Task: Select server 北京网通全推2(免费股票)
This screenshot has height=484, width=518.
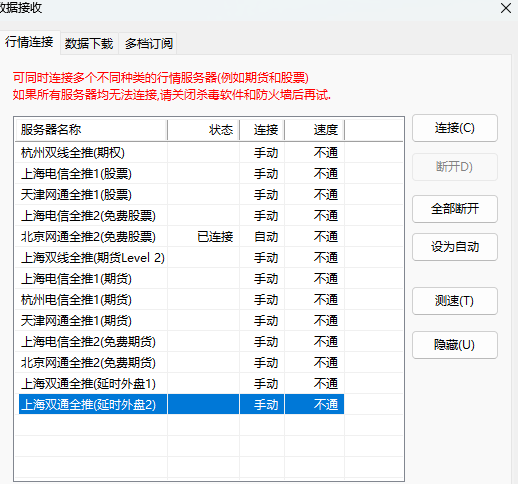Action: click(x=88, y=237)
